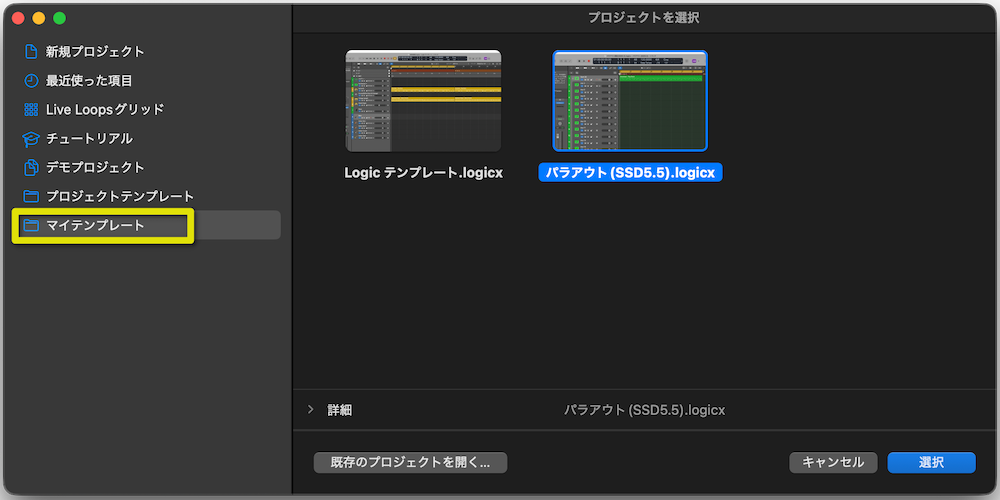Screen dimensions: 1000x500
Task: Select 最近使った項目 in the sidebar
Action: 89,81
